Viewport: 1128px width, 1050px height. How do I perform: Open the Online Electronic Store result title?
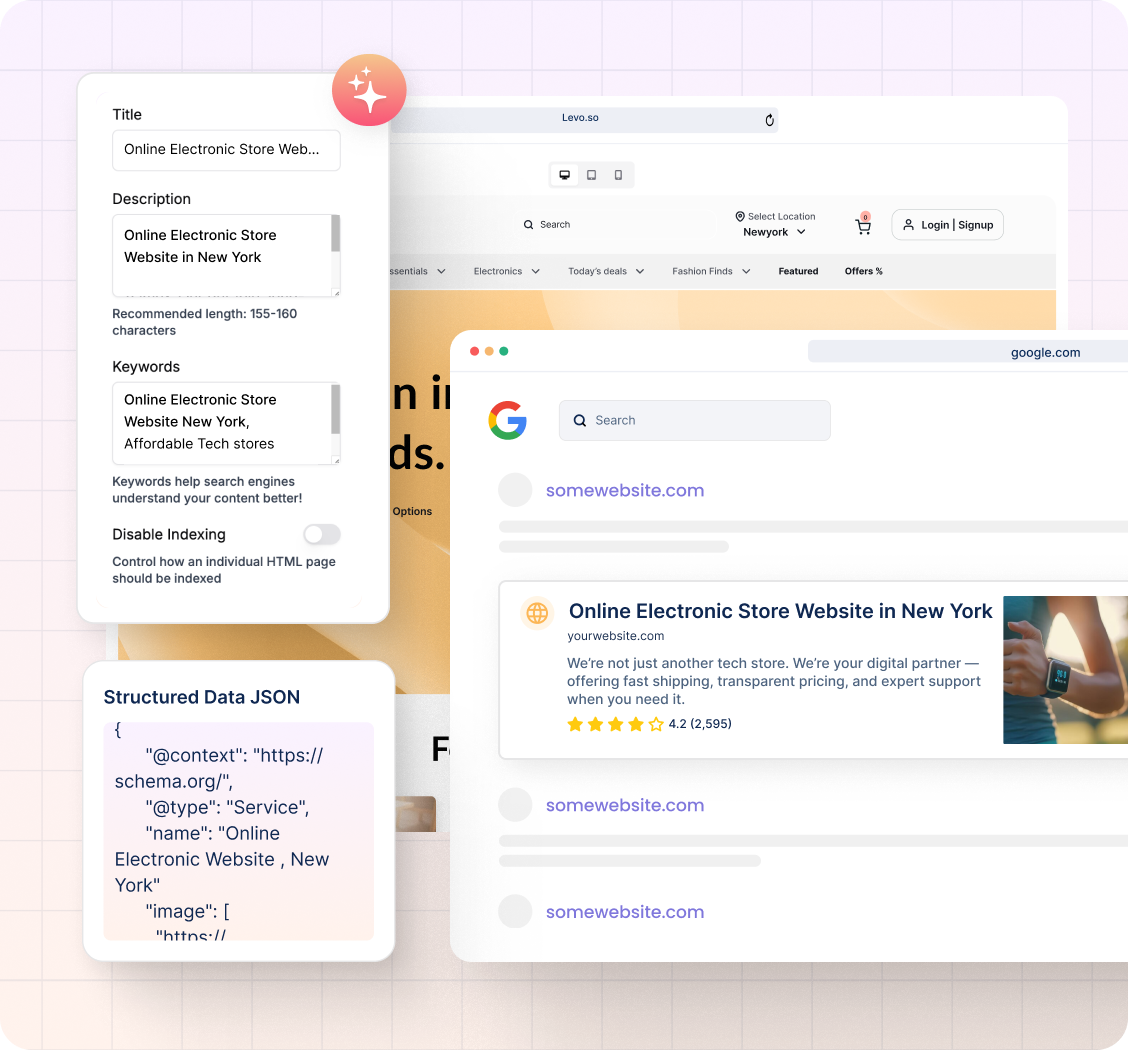point(780,611)
